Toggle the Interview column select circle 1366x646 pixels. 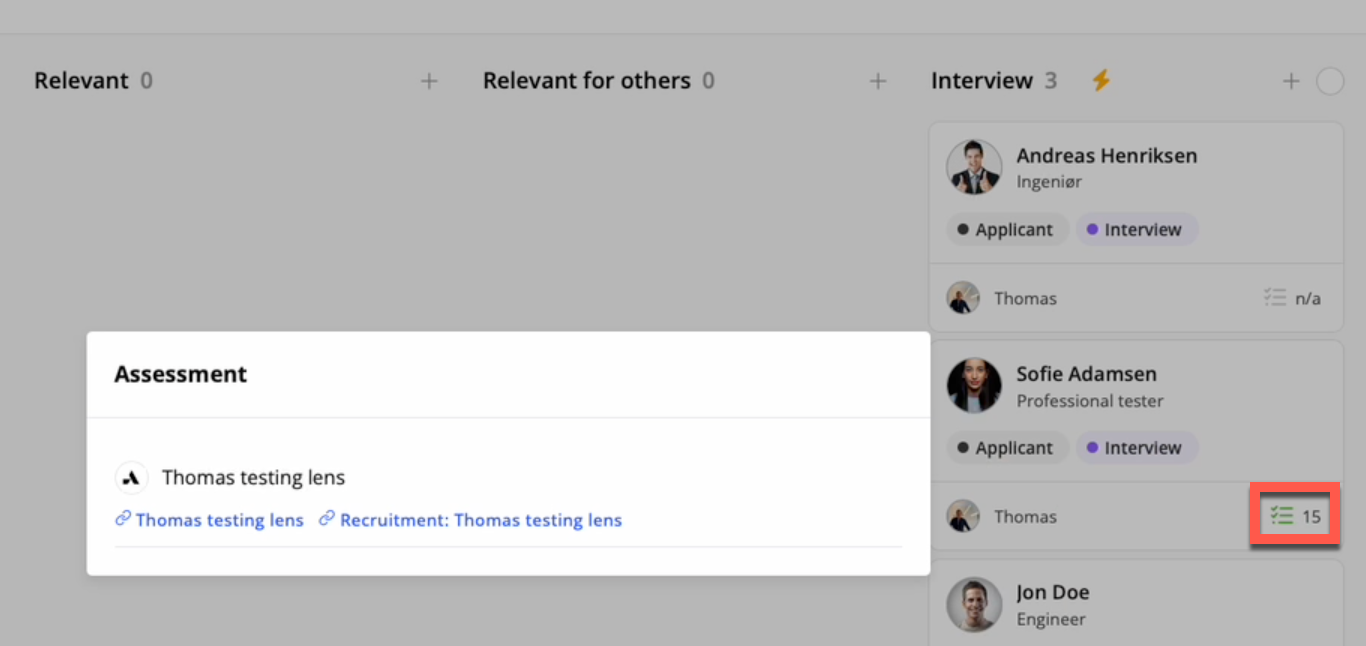coord(1330,81)
